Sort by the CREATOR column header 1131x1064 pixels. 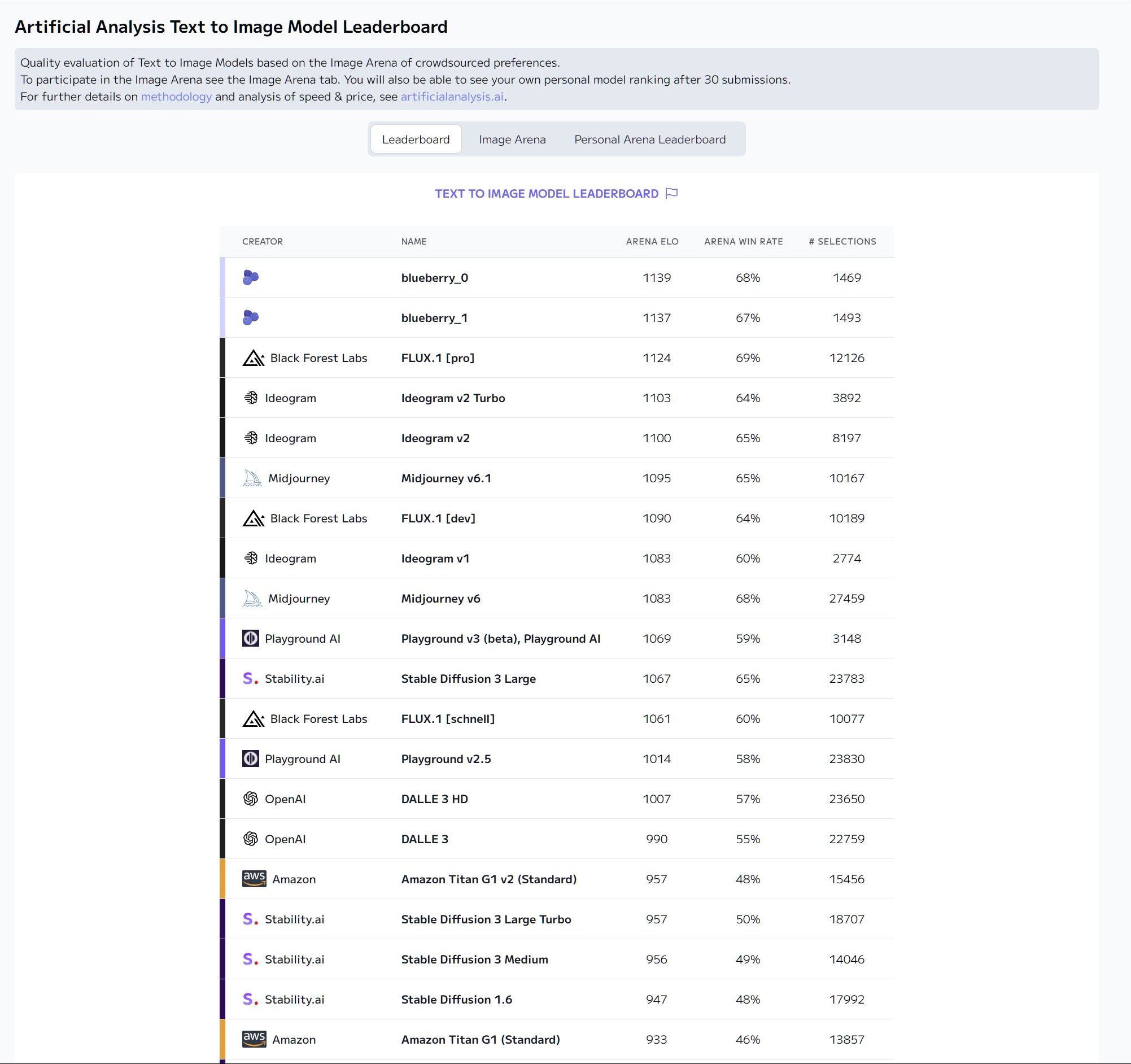click(x=262, y=241)
